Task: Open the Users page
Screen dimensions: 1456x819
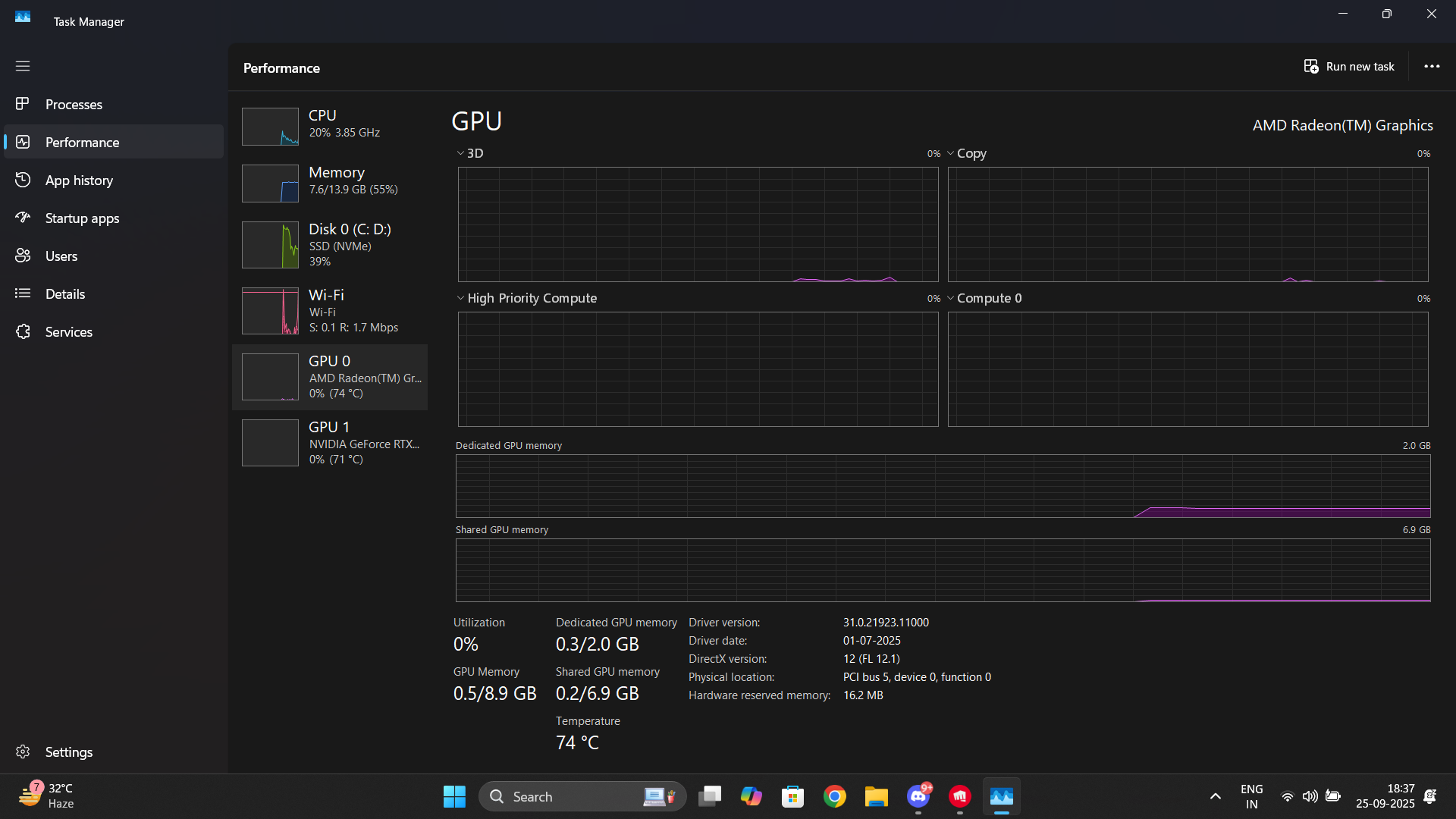Action: (x=61, y=256)
